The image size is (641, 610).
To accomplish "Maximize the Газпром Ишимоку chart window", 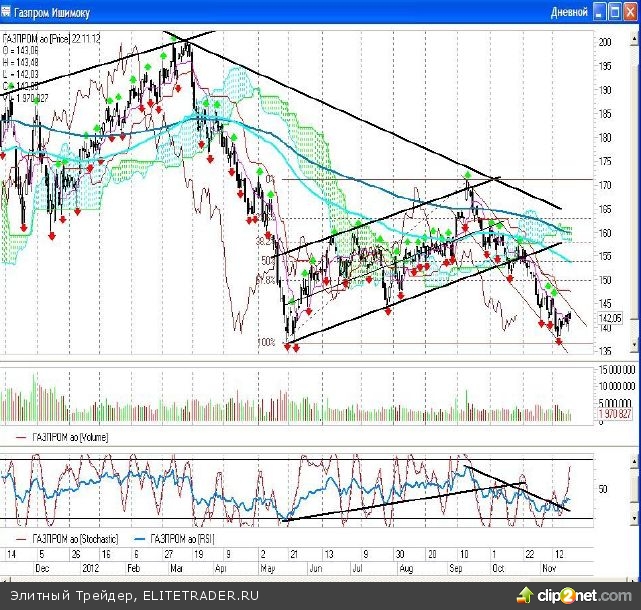I will [x=616, y=12].
